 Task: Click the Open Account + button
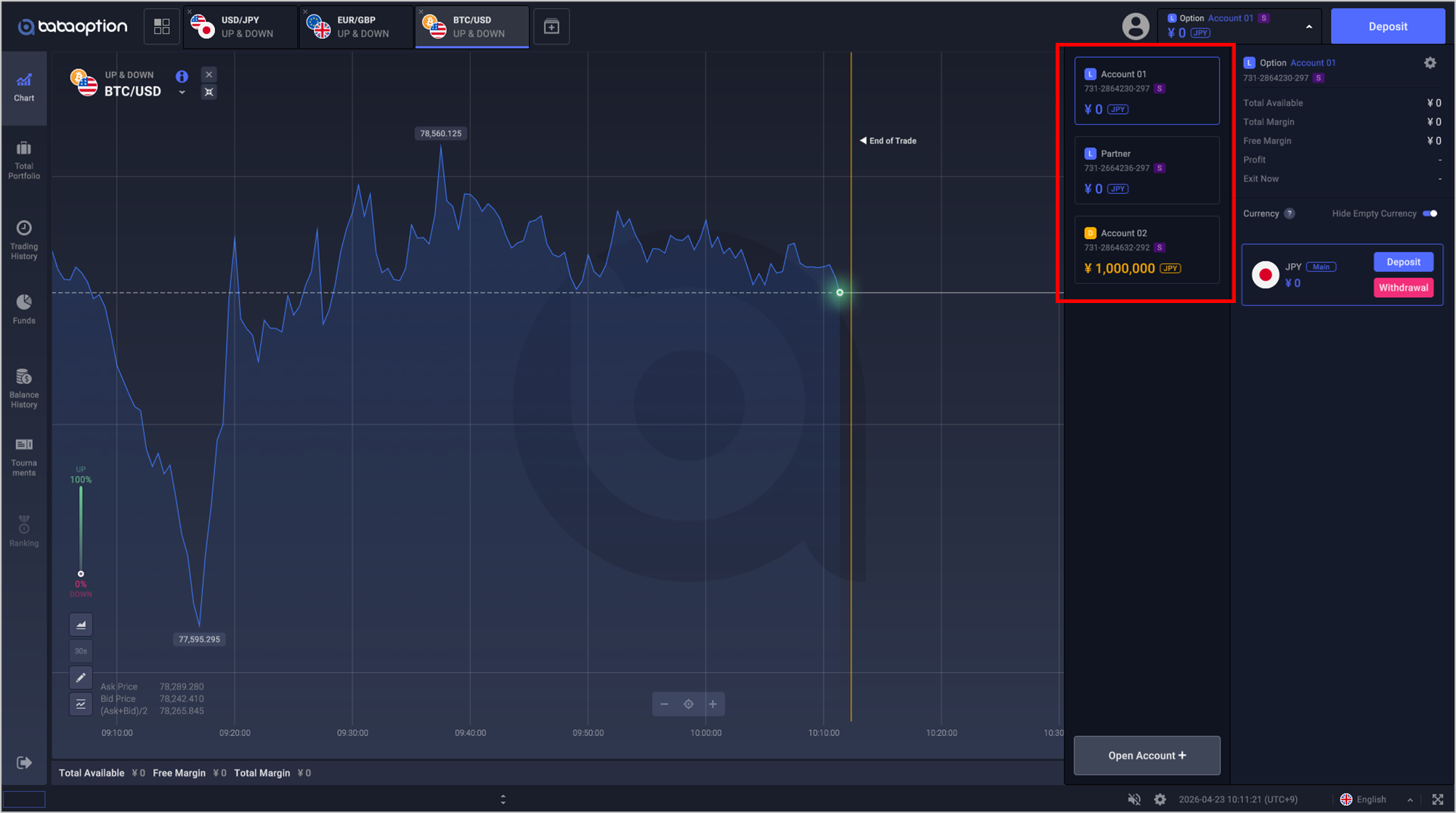(1146, 756)
